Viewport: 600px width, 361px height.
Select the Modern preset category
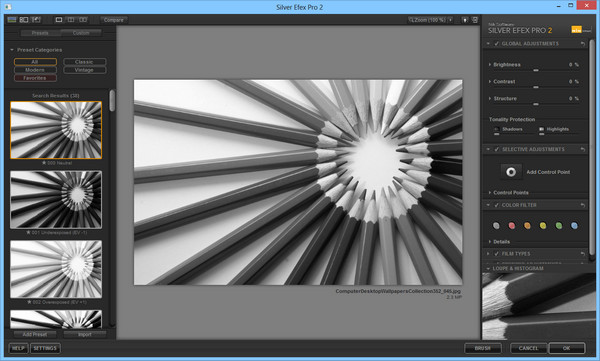35,70
